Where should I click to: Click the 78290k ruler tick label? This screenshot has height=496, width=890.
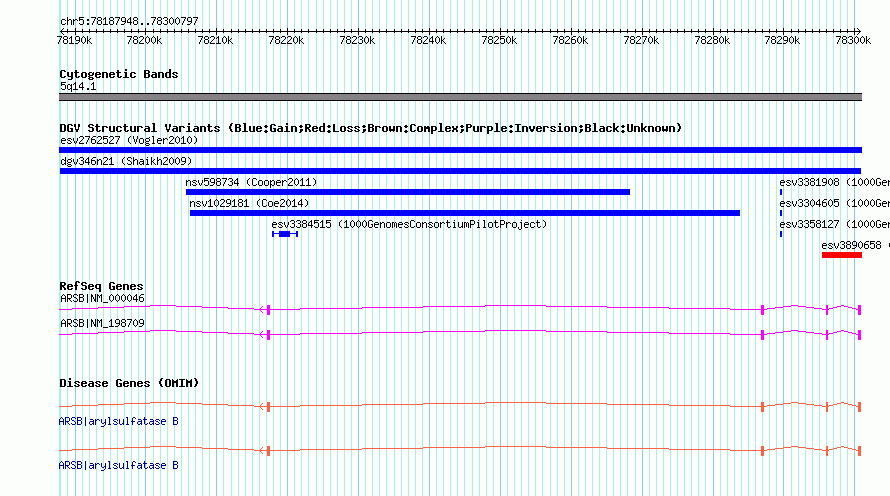782,40
